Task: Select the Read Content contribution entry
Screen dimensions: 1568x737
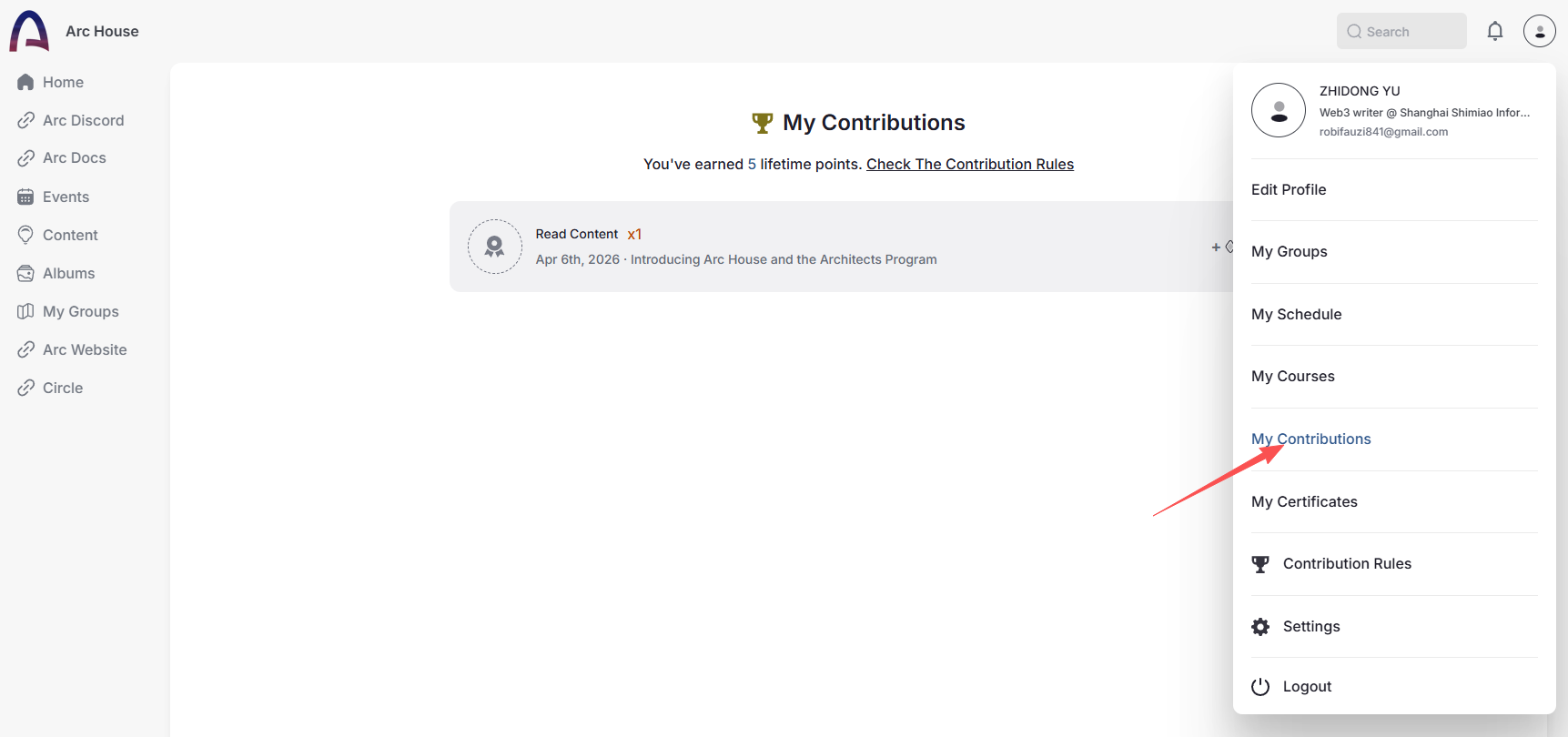Action: [x=819, y=246]
